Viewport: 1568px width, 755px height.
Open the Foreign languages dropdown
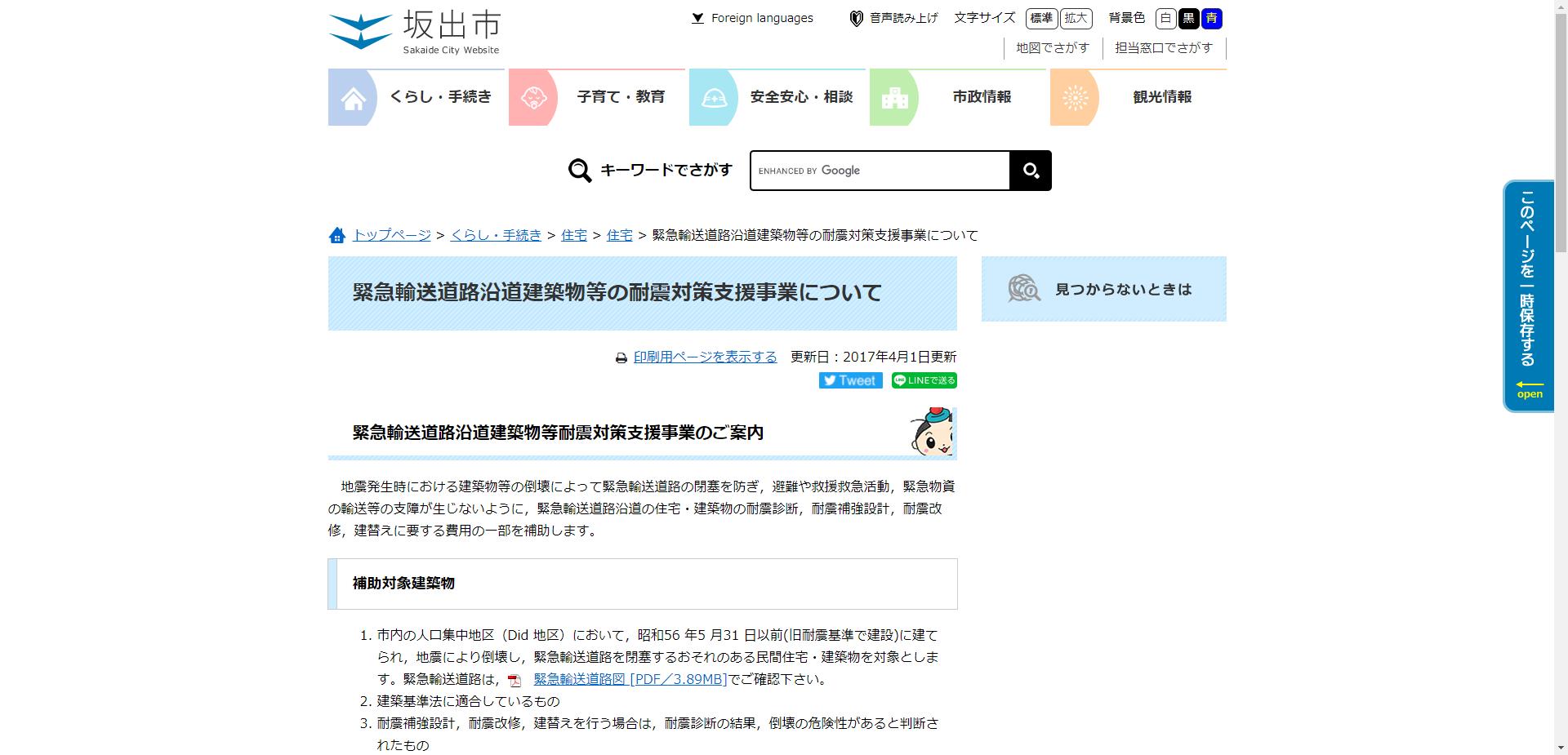pos(751,17)
